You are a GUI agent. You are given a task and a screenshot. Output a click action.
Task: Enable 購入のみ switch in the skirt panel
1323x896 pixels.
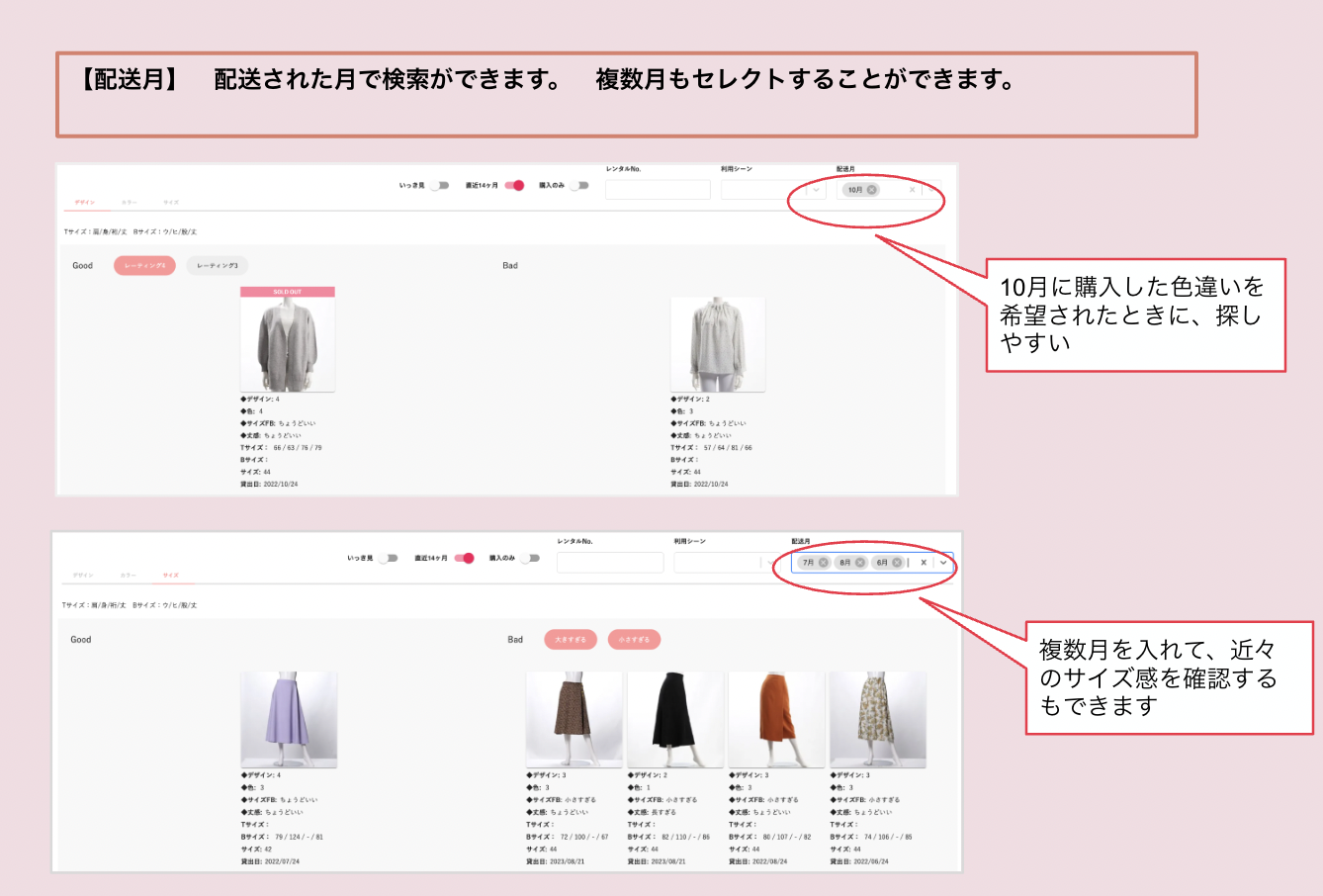531,559
